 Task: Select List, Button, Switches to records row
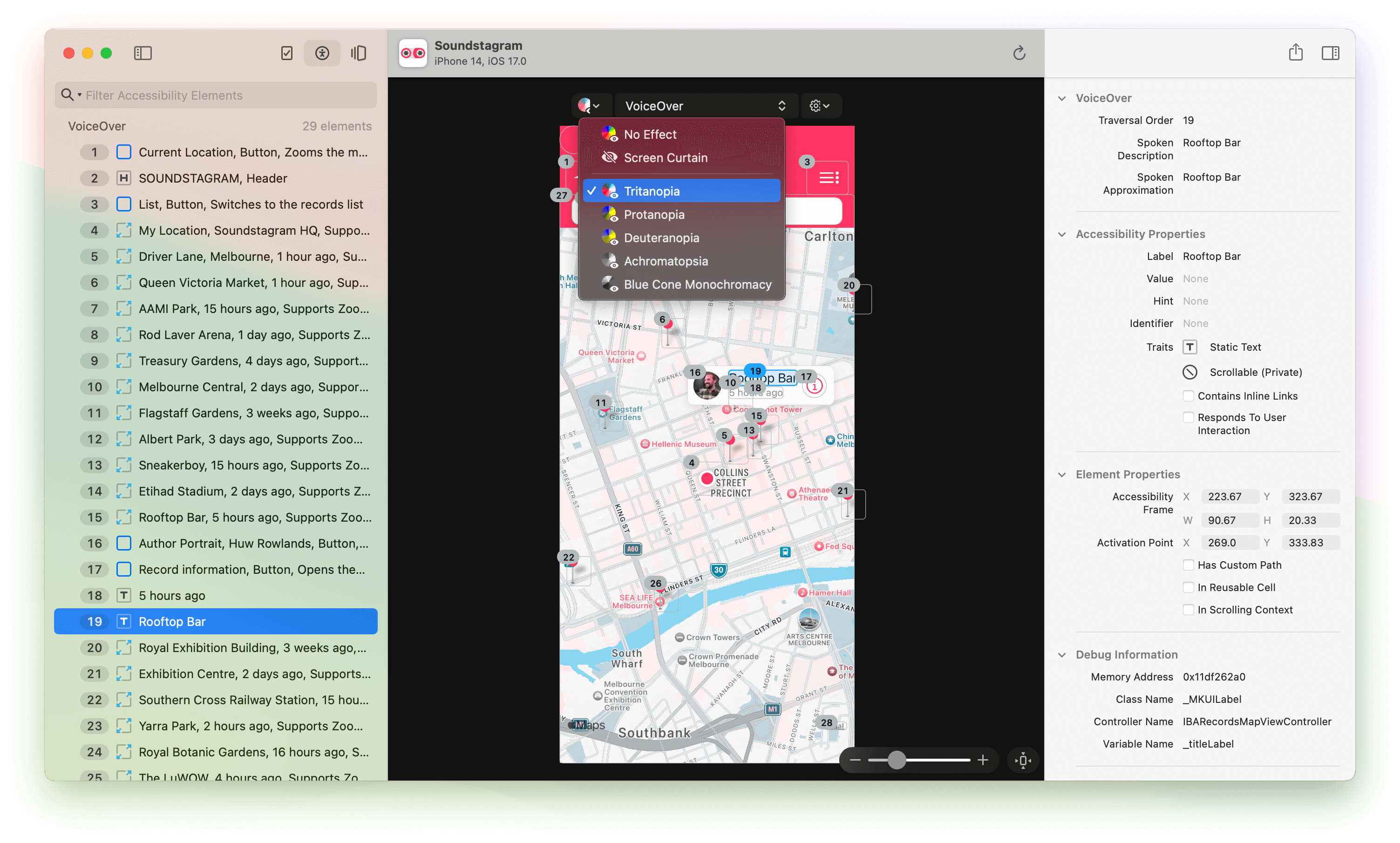pos(216,204)
